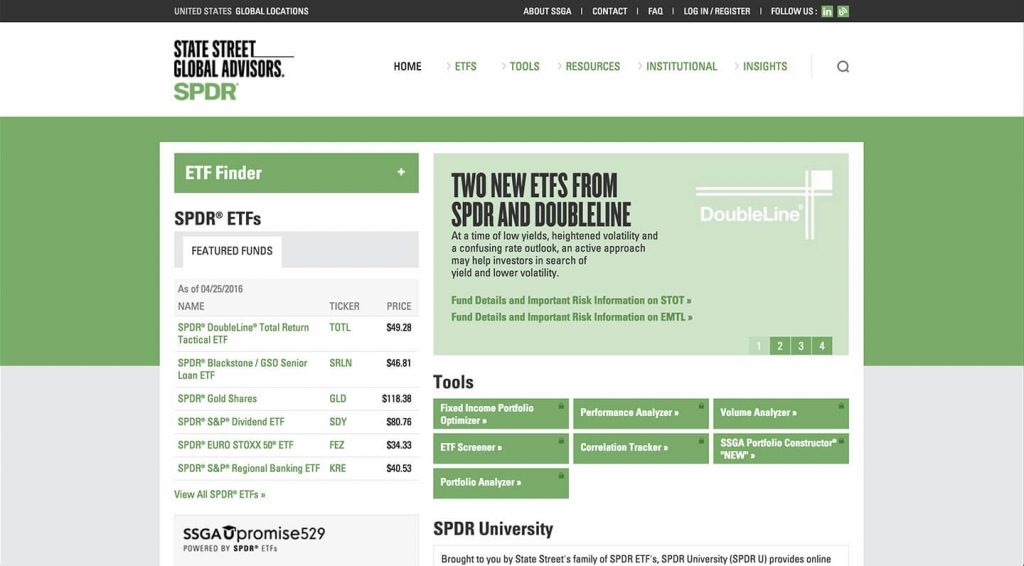Click State Street Global Advisors SPDR logo
Image resolution: width=1024 pixels, height=566 pixels.
point(233,70)
